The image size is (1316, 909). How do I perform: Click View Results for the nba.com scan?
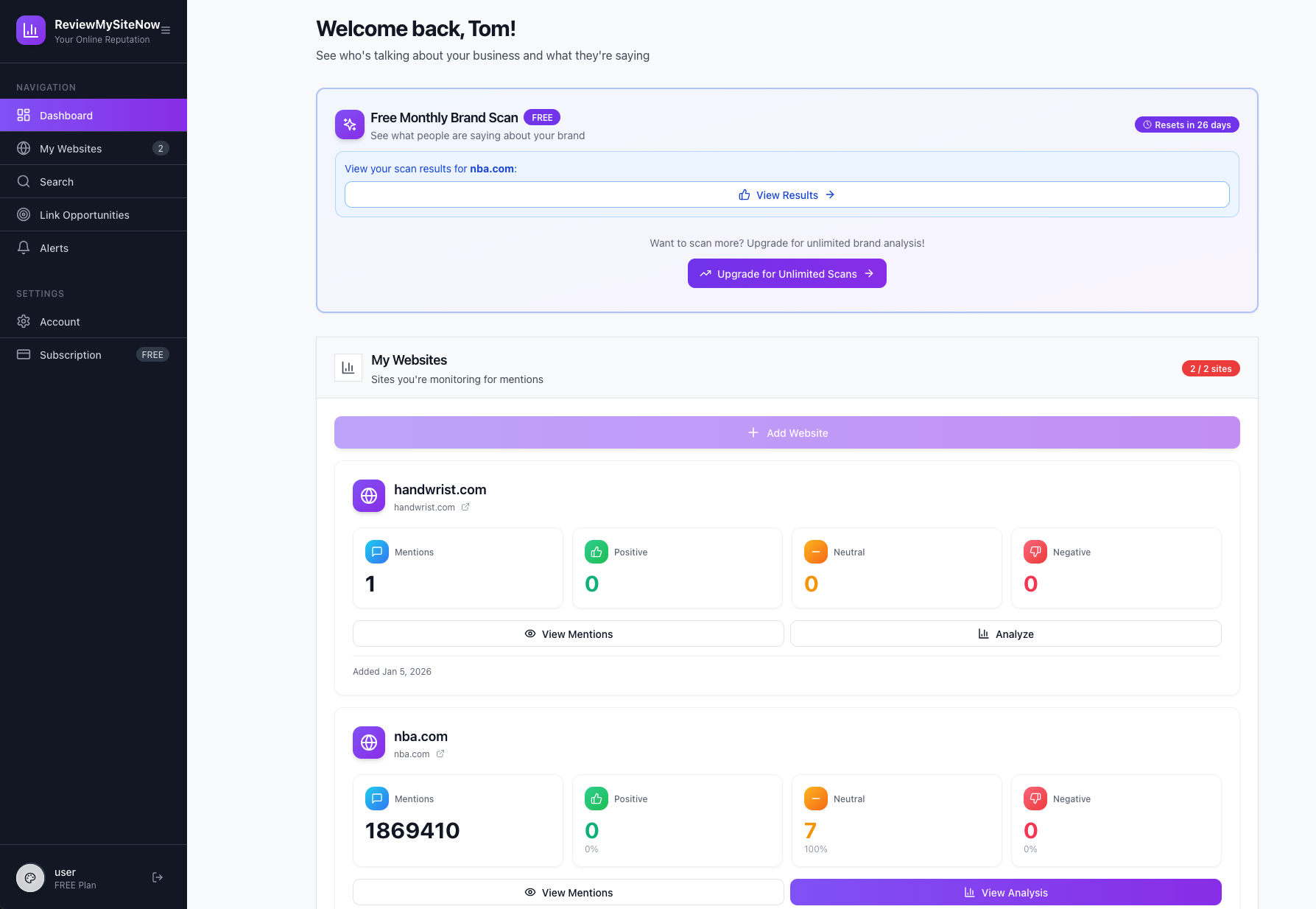(x=787, y=194)
